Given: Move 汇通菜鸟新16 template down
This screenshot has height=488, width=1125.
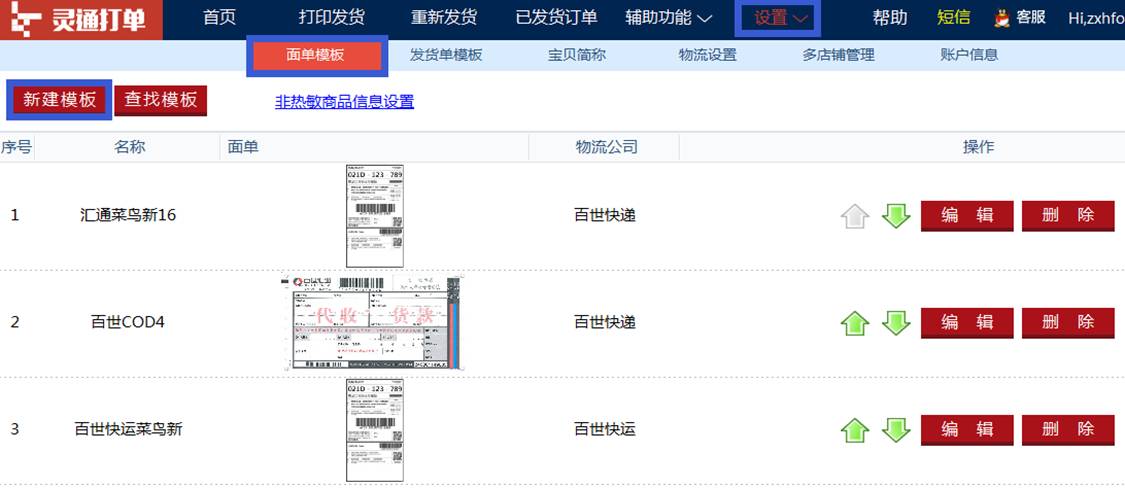Looking at the screenshot, I should point(896,215).
